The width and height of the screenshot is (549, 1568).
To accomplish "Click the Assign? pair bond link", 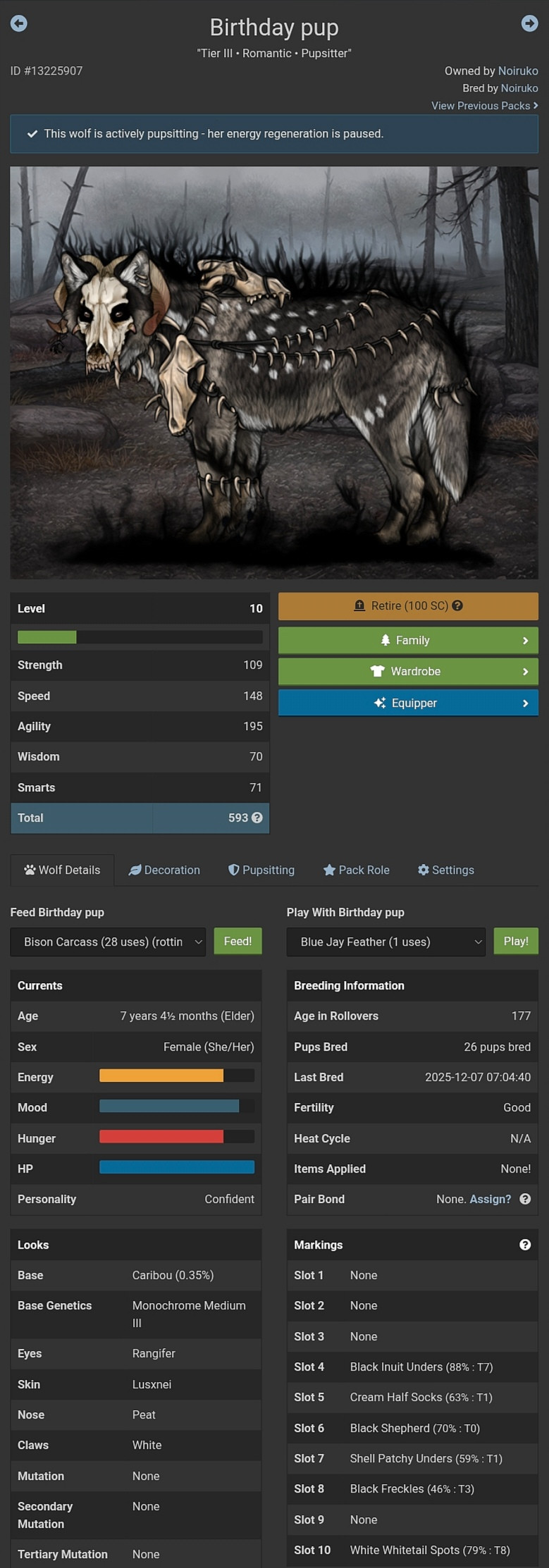I will (491, 1199).
